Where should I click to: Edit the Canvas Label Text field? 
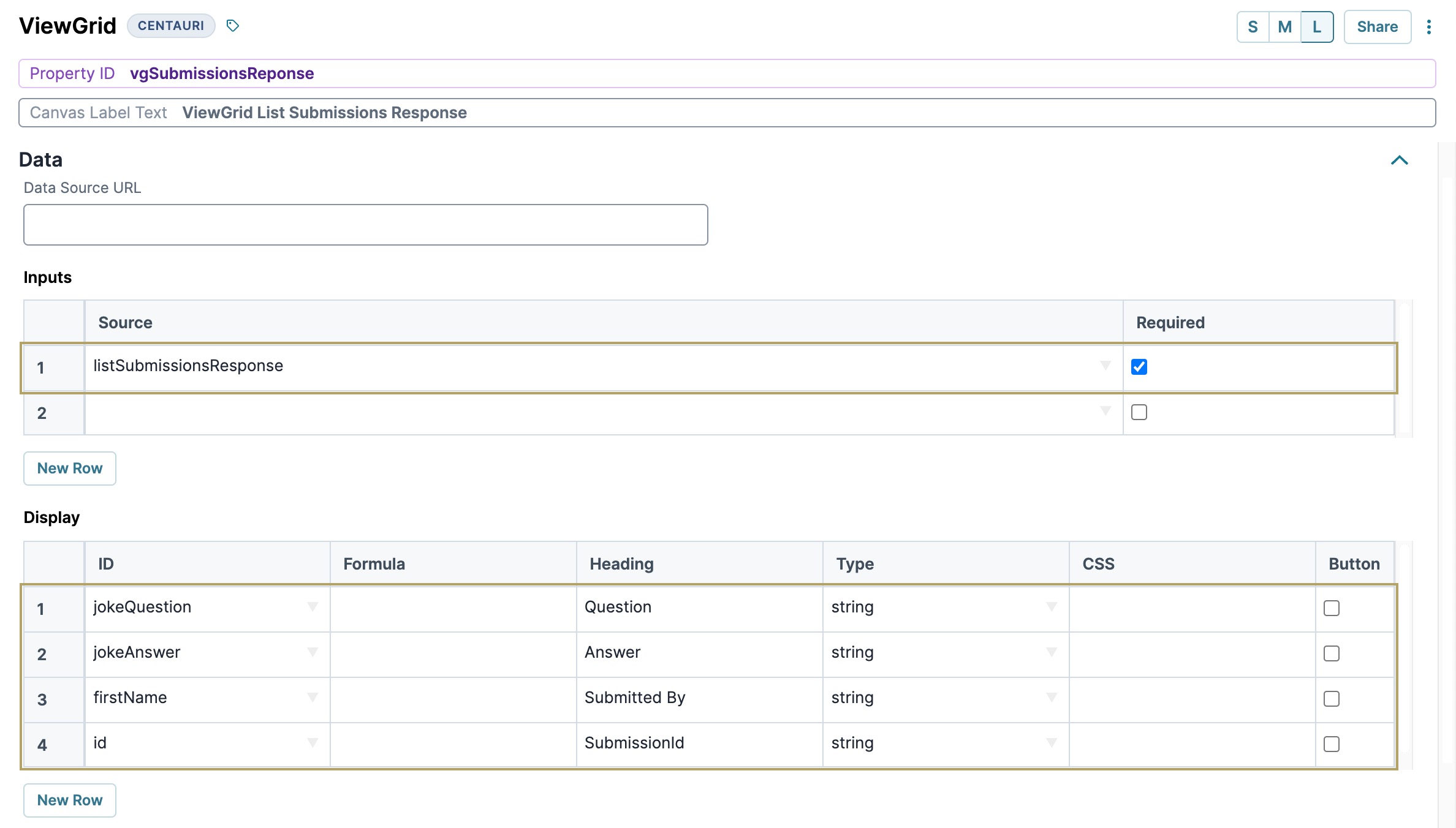click(x=727, y=113)
